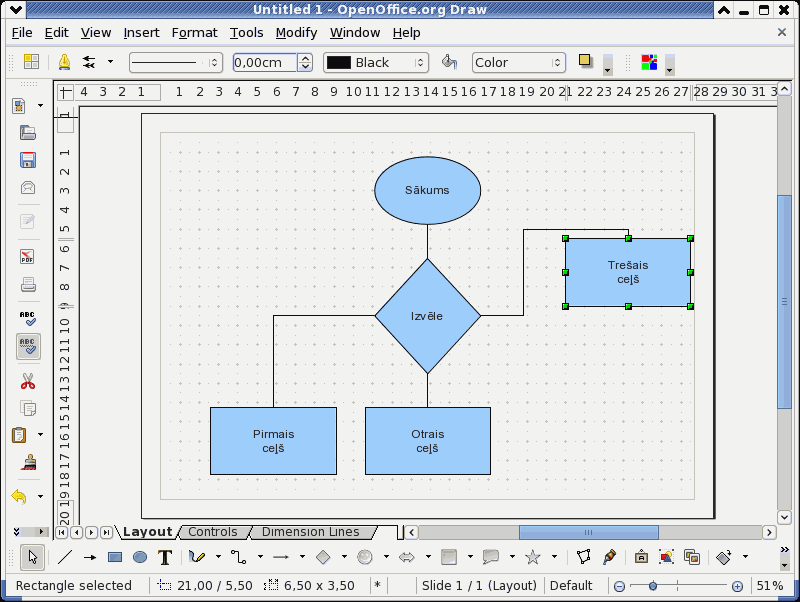Open the Format menu
Screen dimensions: 800x602
tap(194, 33)
